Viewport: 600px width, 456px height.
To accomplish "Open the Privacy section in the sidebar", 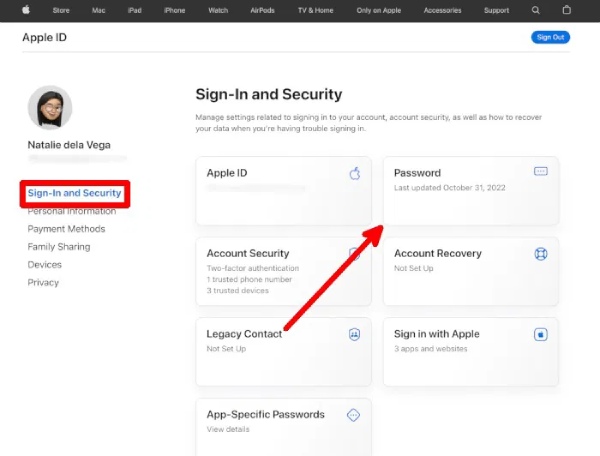I will 43,283.
